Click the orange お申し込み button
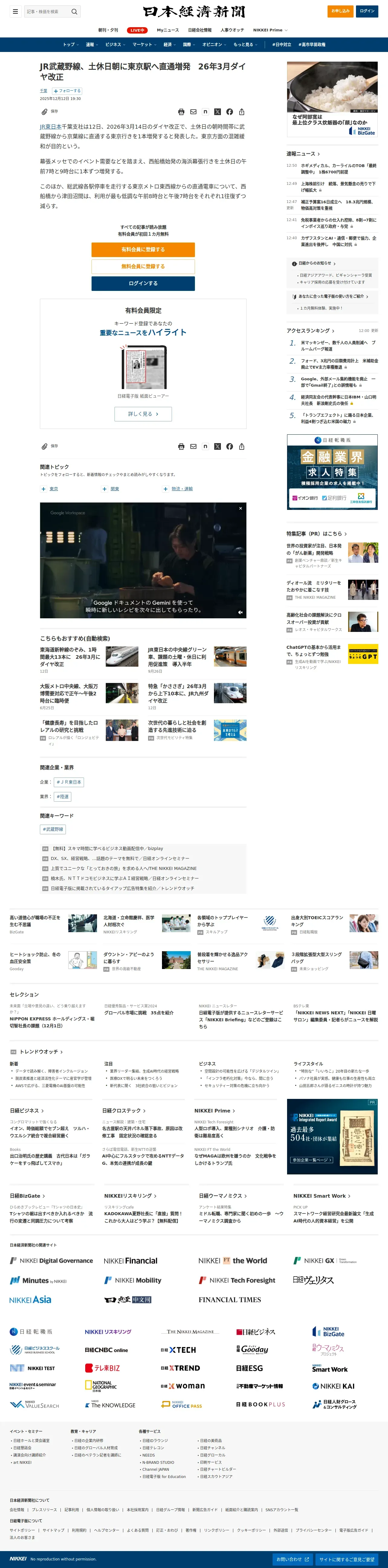388x1568 pixels. pyautogui.click(x=341, y=11)
